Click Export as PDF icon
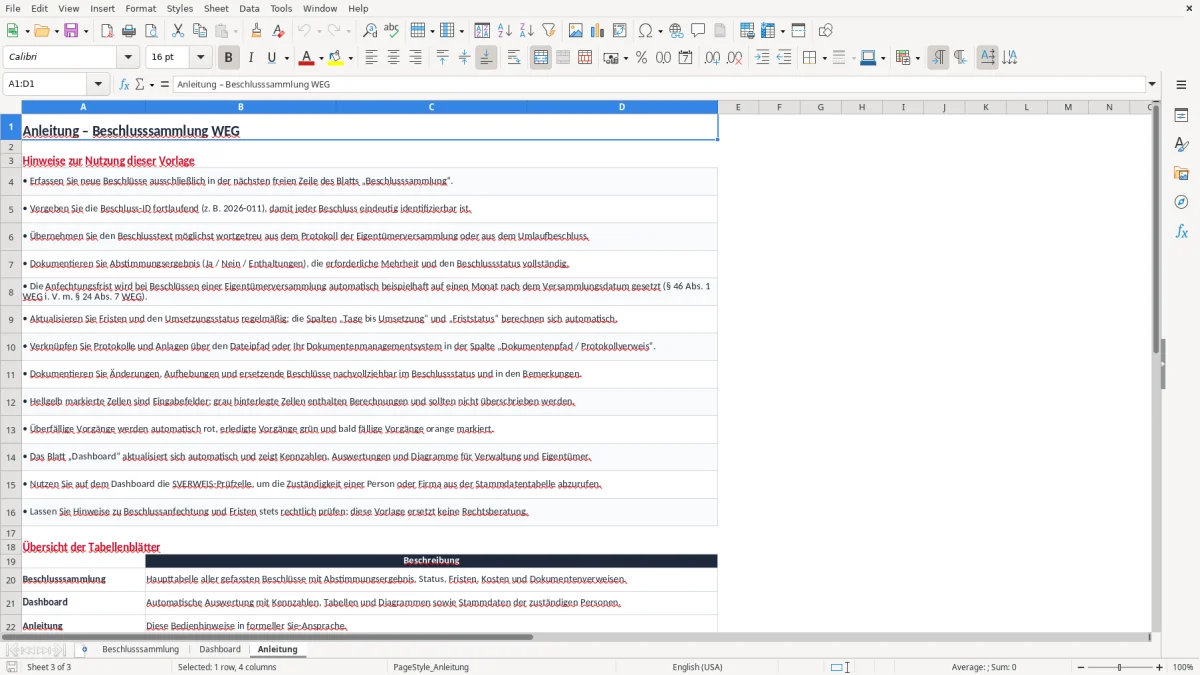This screenshot has height=675, width=1200. pyautogui.click(x=107, y=31)
